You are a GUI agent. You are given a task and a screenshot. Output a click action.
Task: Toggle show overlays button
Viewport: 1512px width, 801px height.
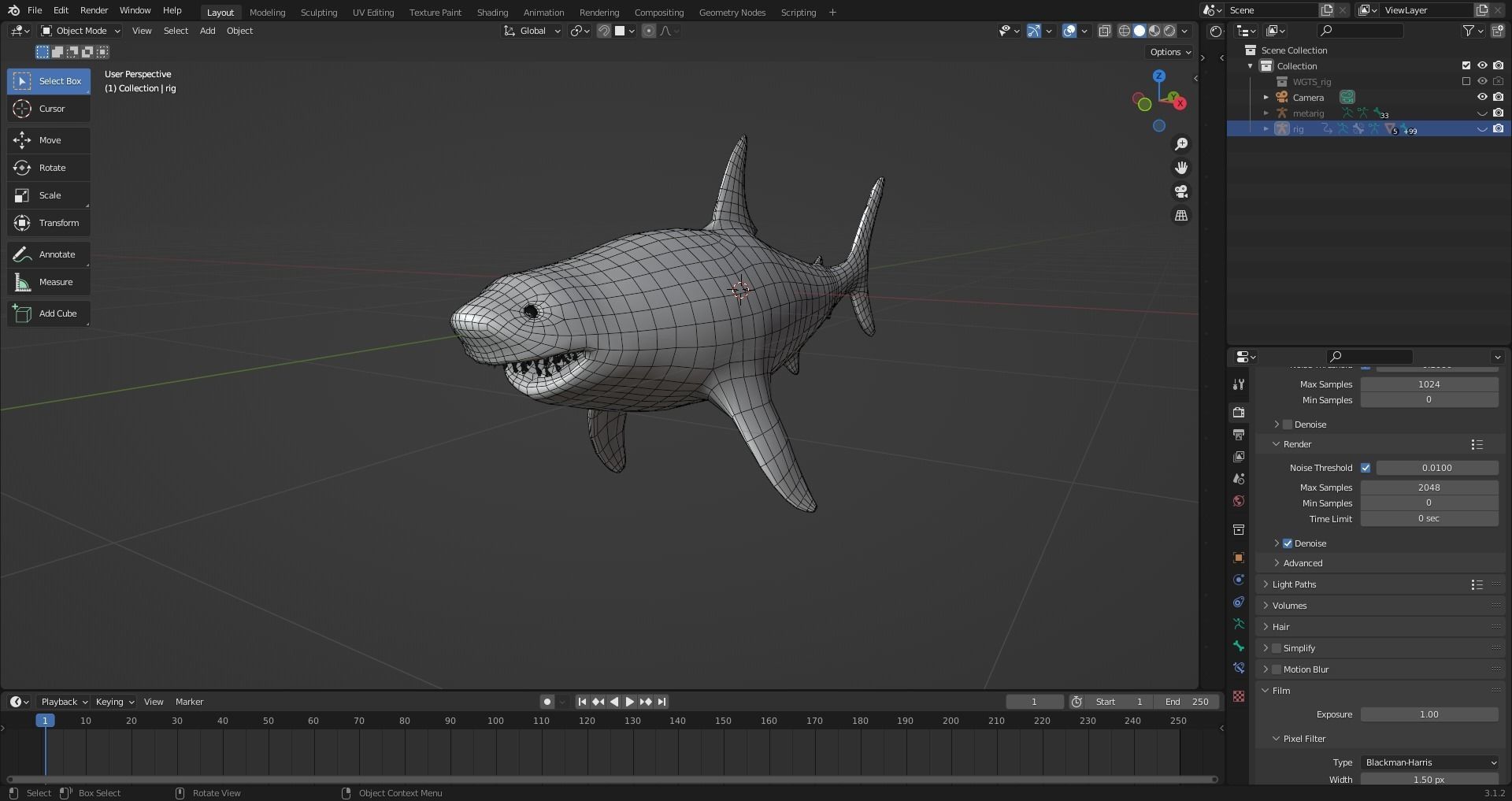coord(1069,31)
